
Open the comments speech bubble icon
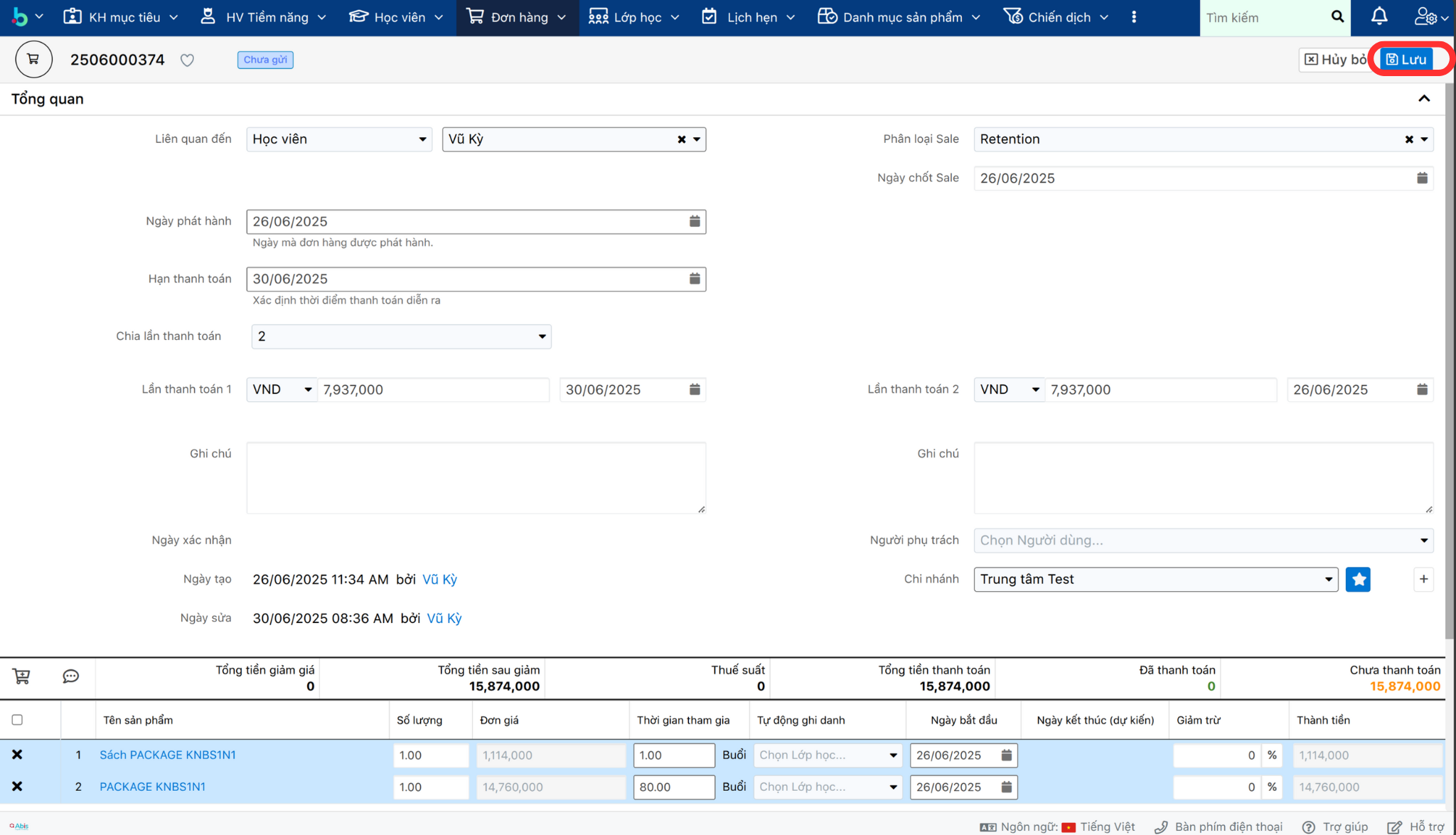tap(70, 676)
